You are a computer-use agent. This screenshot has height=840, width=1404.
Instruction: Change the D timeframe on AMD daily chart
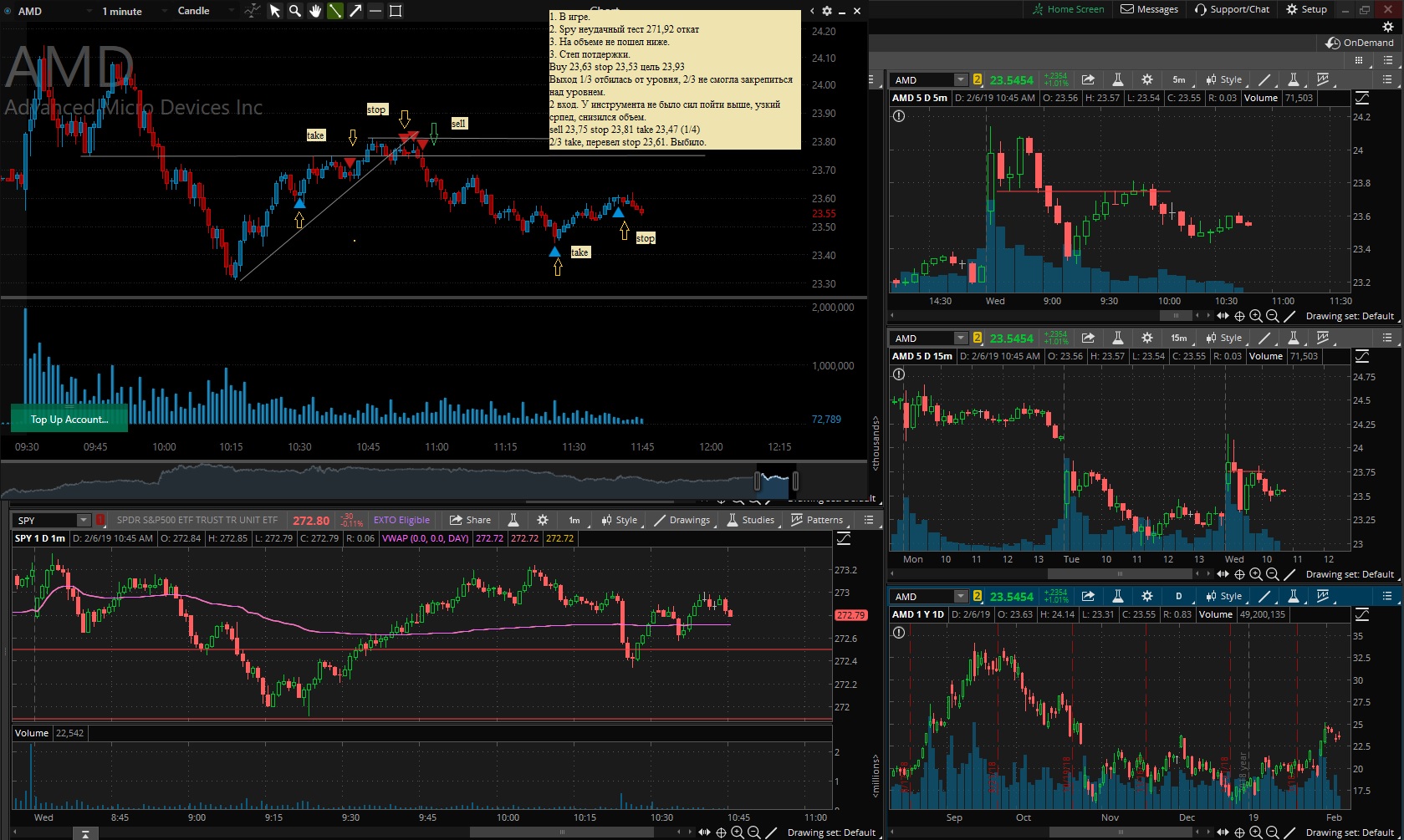point(1178,597)
